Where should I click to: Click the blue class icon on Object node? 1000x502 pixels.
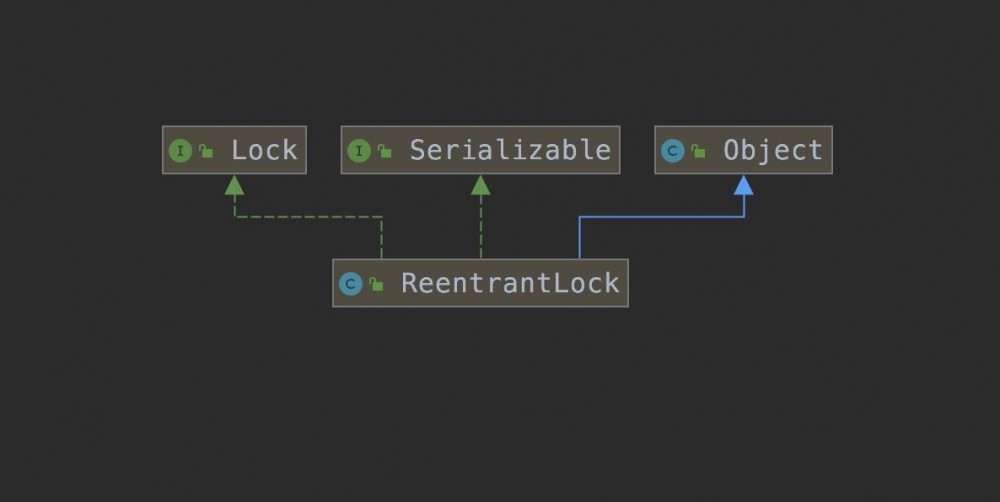[672, 151]
